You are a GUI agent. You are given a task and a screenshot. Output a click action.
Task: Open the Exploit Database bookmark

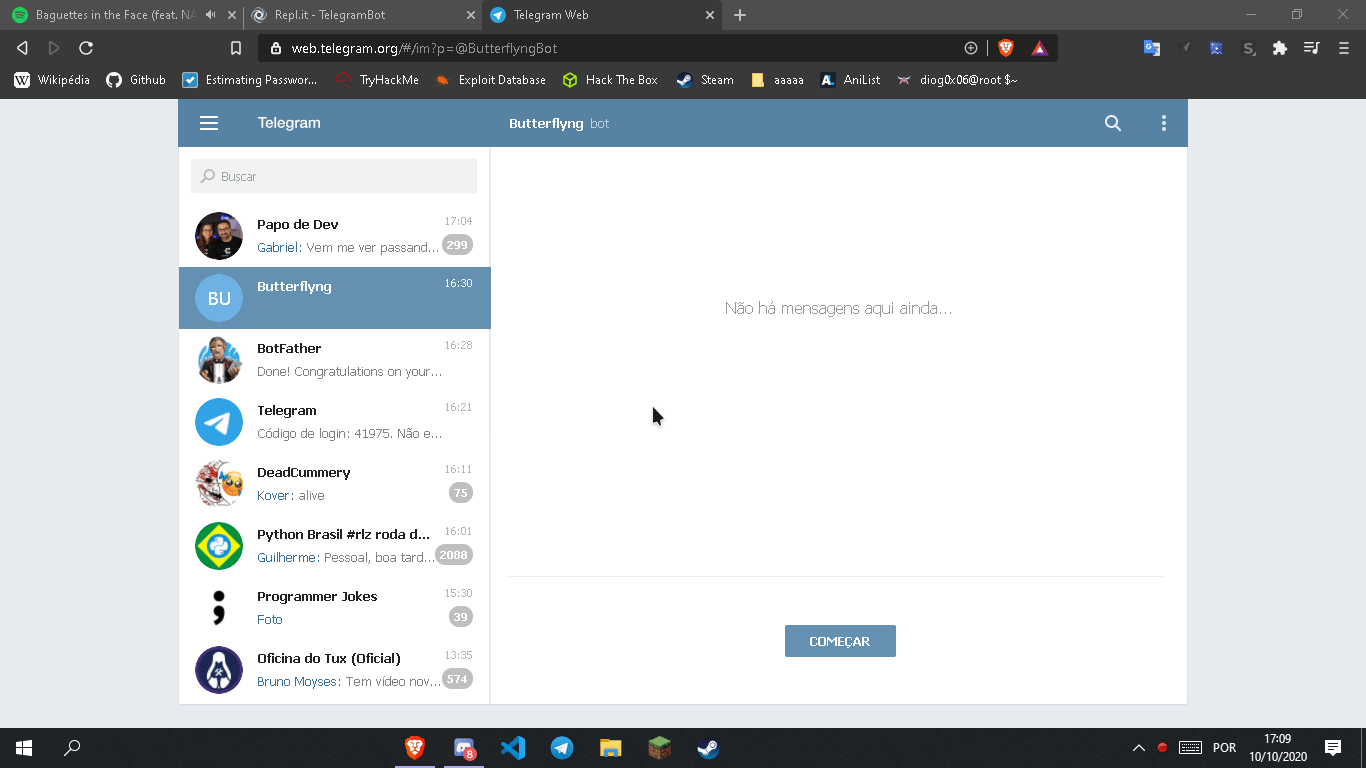tap(490, 80)
